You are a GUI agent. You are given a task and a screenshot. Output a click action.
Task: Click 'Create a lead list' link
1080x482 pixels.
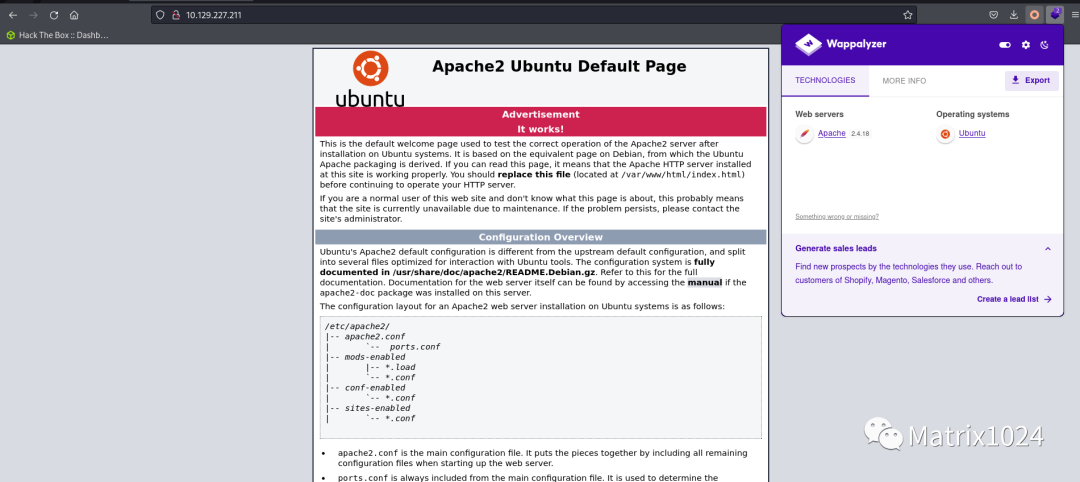(x=1014, y=300)
